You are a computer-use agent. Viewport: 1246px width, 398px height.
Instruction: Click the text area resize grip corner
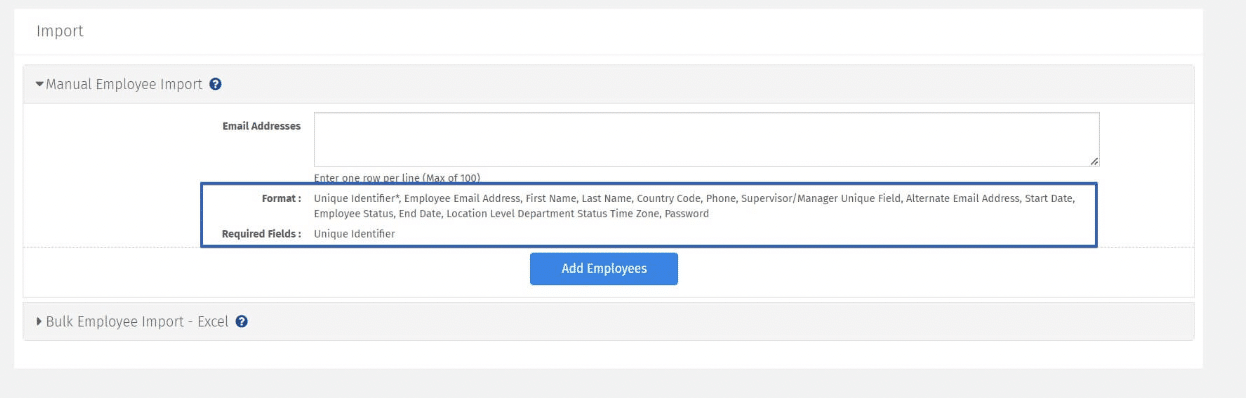[1094, 161]
